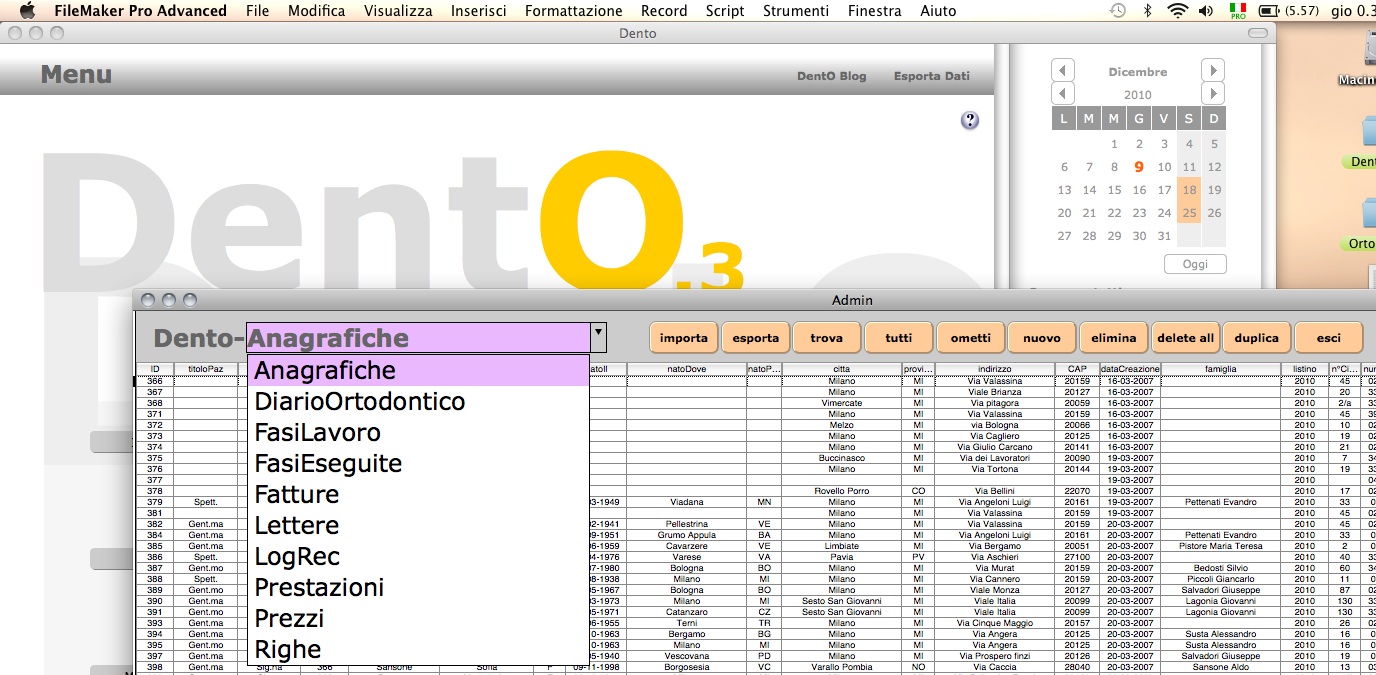Open the Finestra menu
The height and width of the screenshot is (675, 1376).
pyautogui.click(x=874, y=11)
